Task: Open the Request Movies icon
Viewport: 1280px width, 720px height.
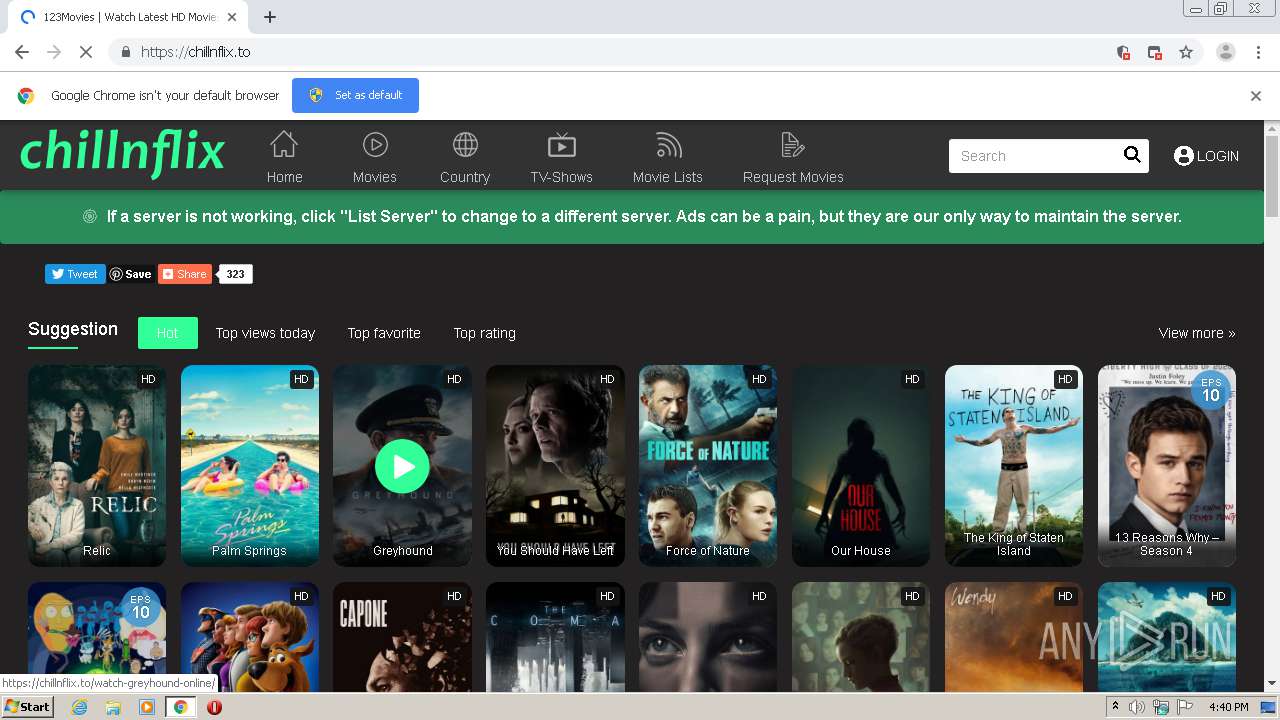Action: tap(793, 145)
